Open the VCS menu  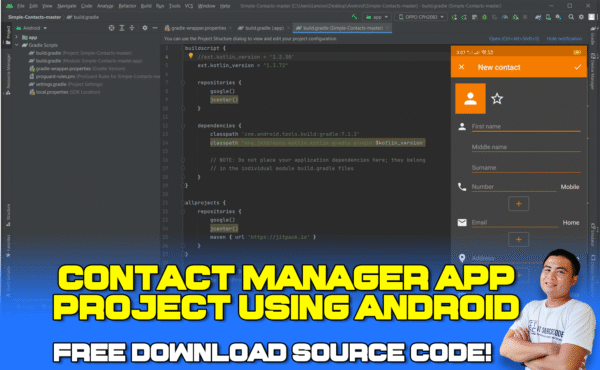click(x=189, y=6)
